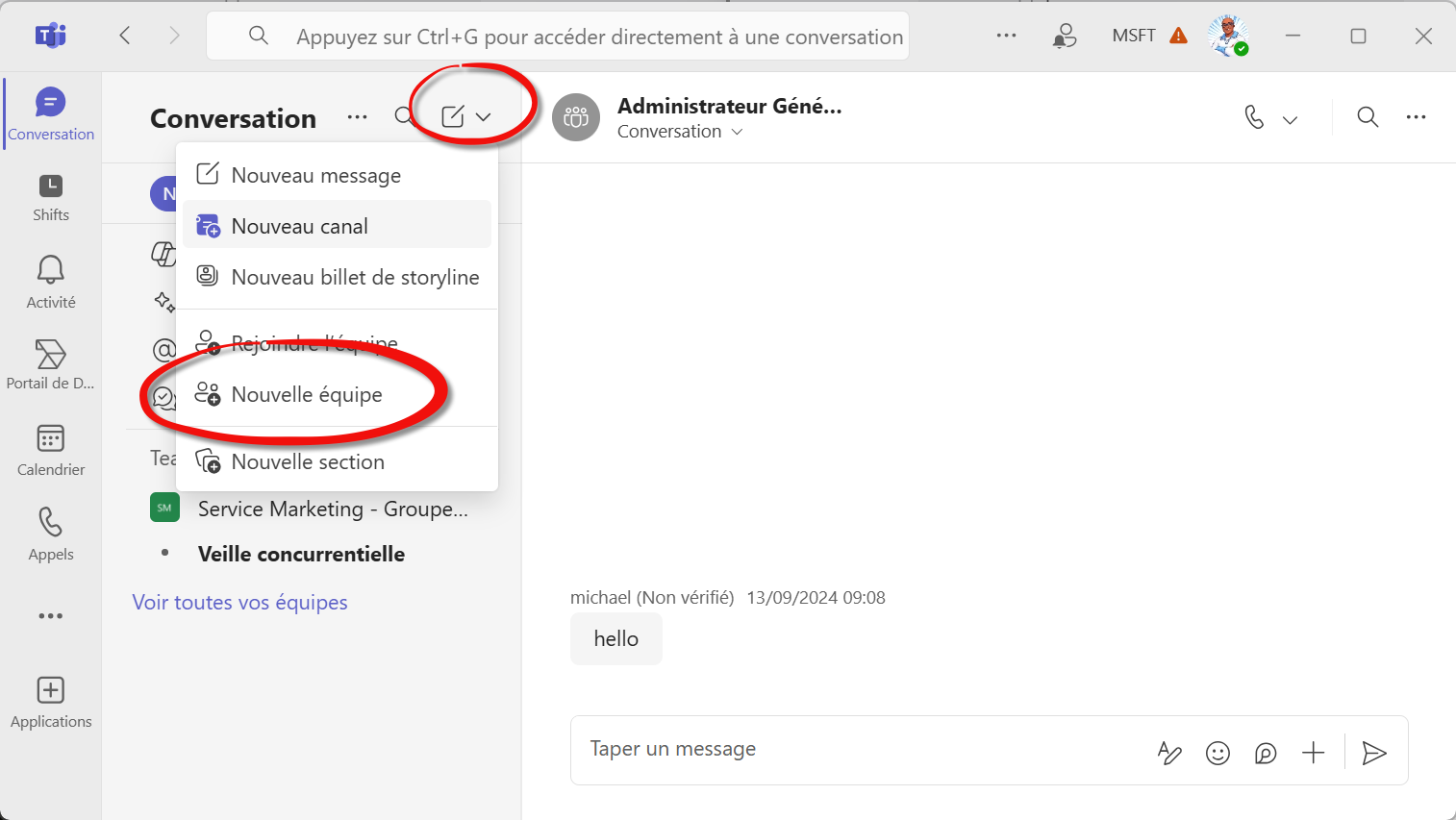Start an audio call with phone icon

1254,117
